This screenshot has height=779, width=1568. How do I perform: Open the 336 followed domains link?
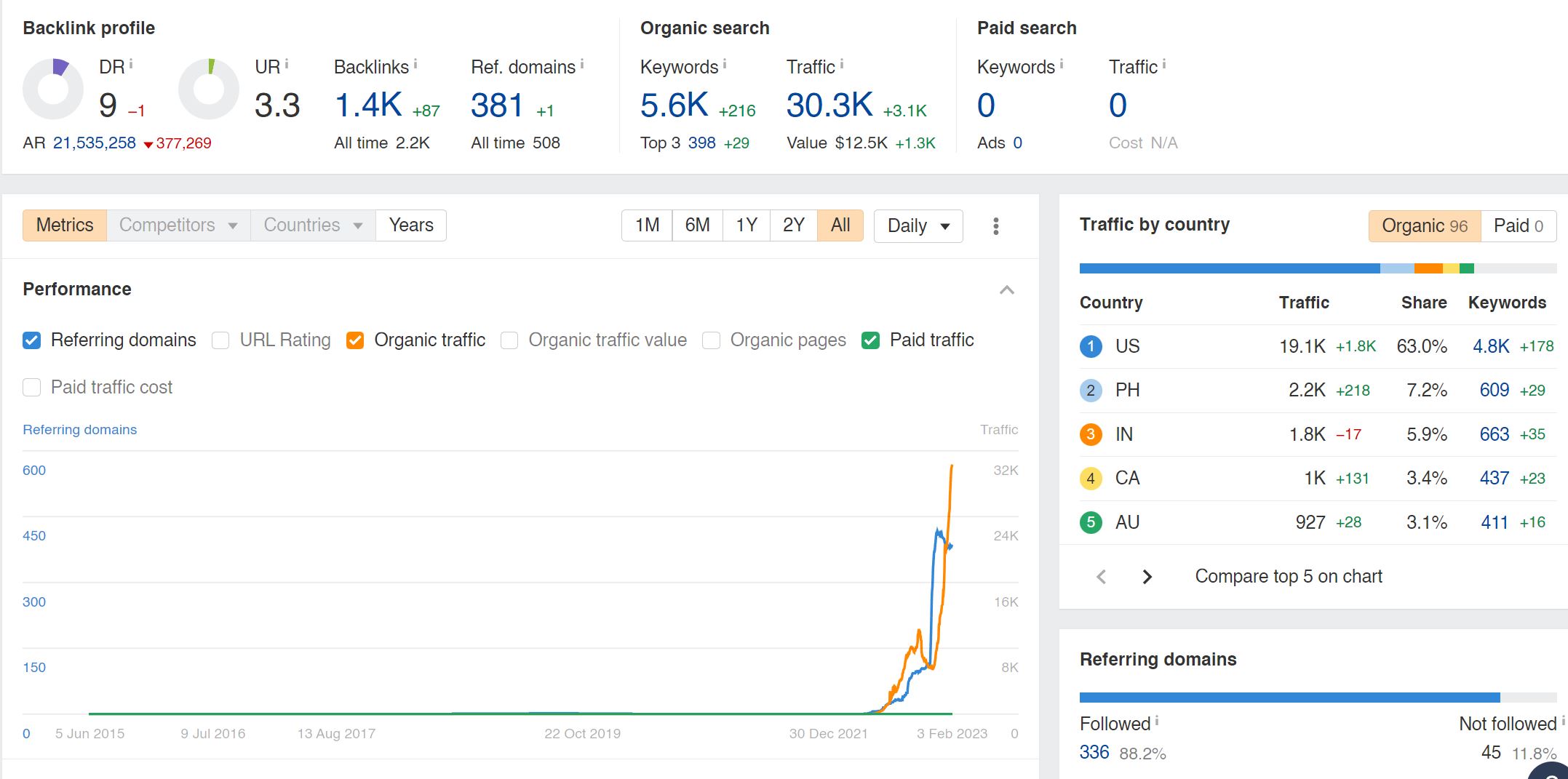click(1094, 752)
